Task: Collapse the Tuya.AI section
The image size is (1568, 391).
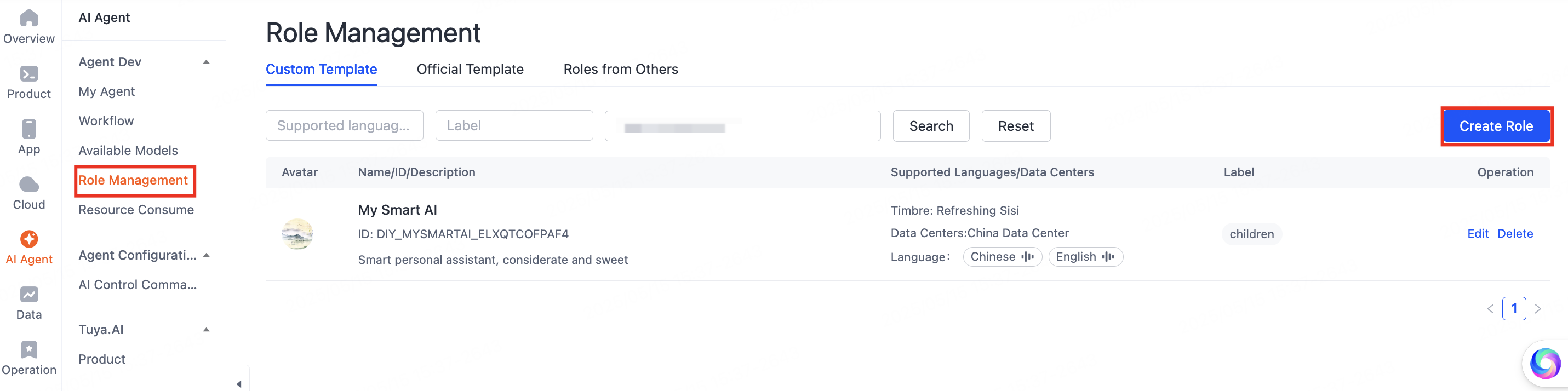Action: click(x=207, y=330)
